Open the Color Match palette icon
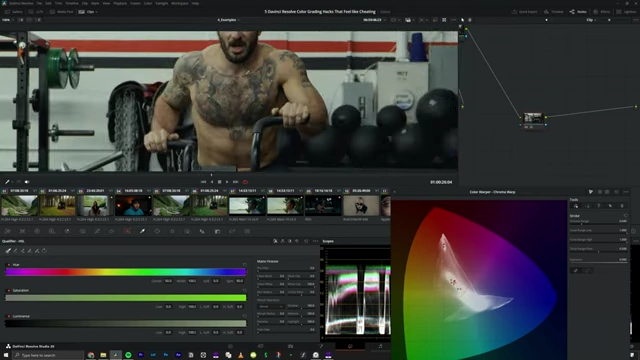 click(x=22, y=231)
